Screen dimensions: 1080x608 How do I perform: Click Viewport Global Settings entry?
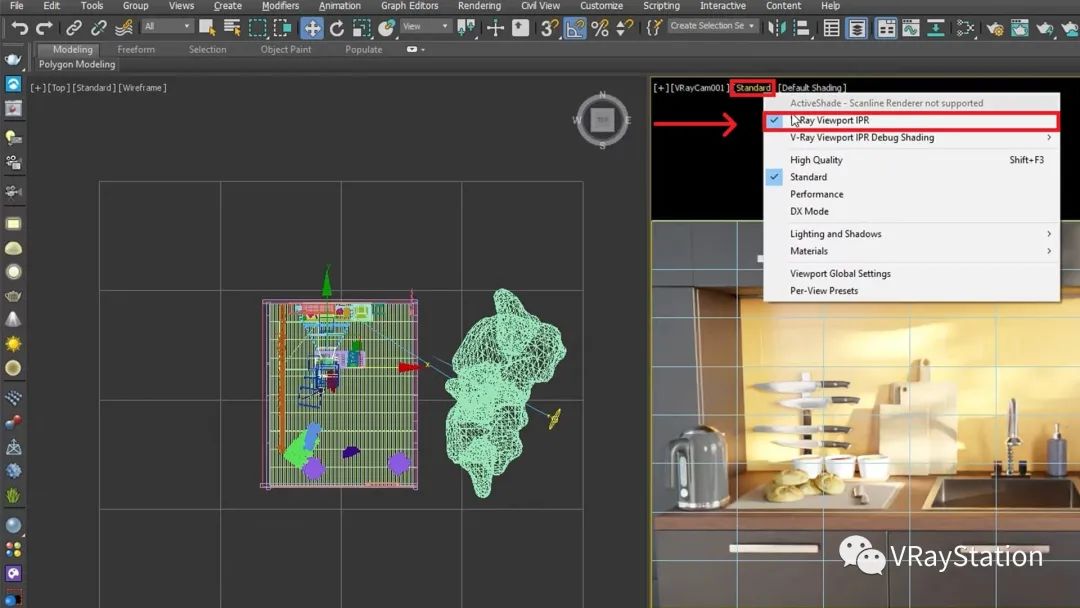pos(840,274)
